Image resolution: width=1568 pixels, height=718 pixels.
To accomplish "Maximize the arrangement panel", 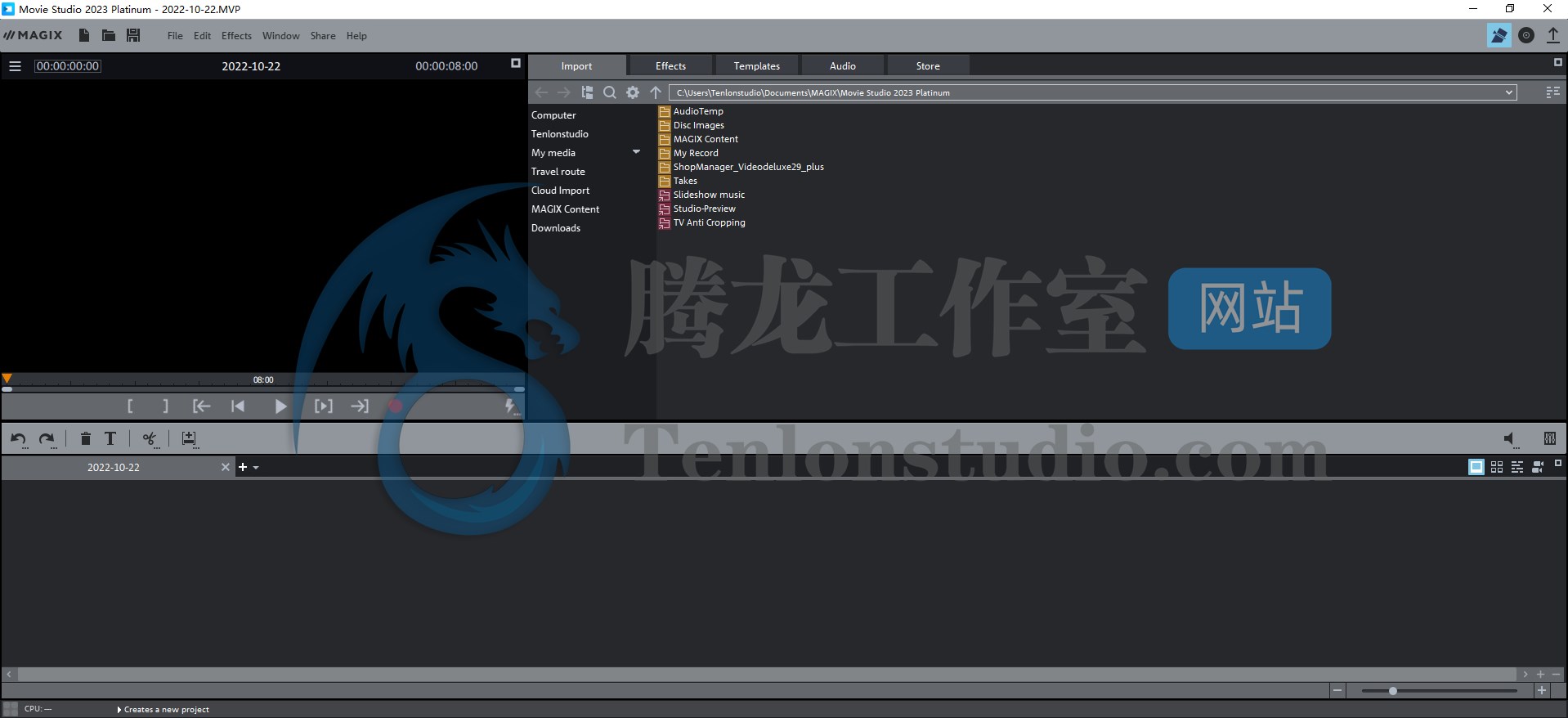I will [x=1557, y=463].
